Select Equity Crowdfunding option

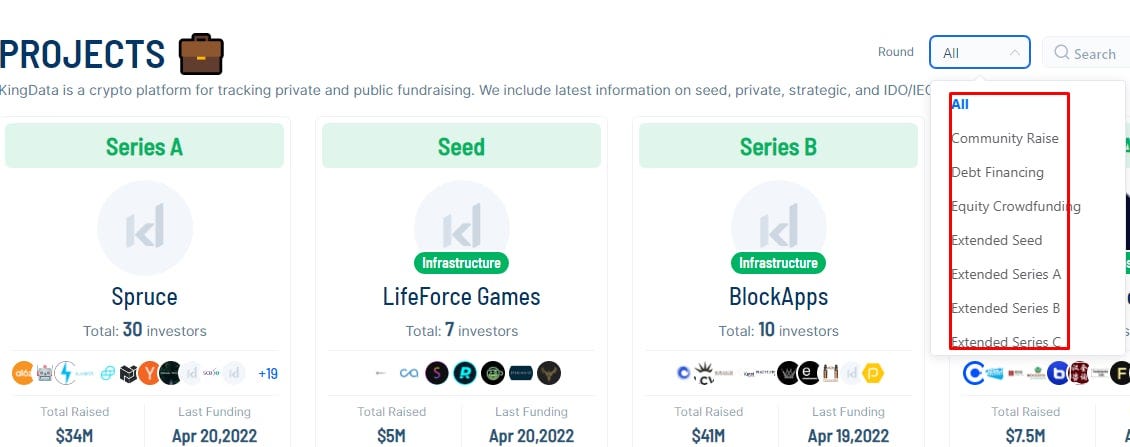tap(1016, 206)
